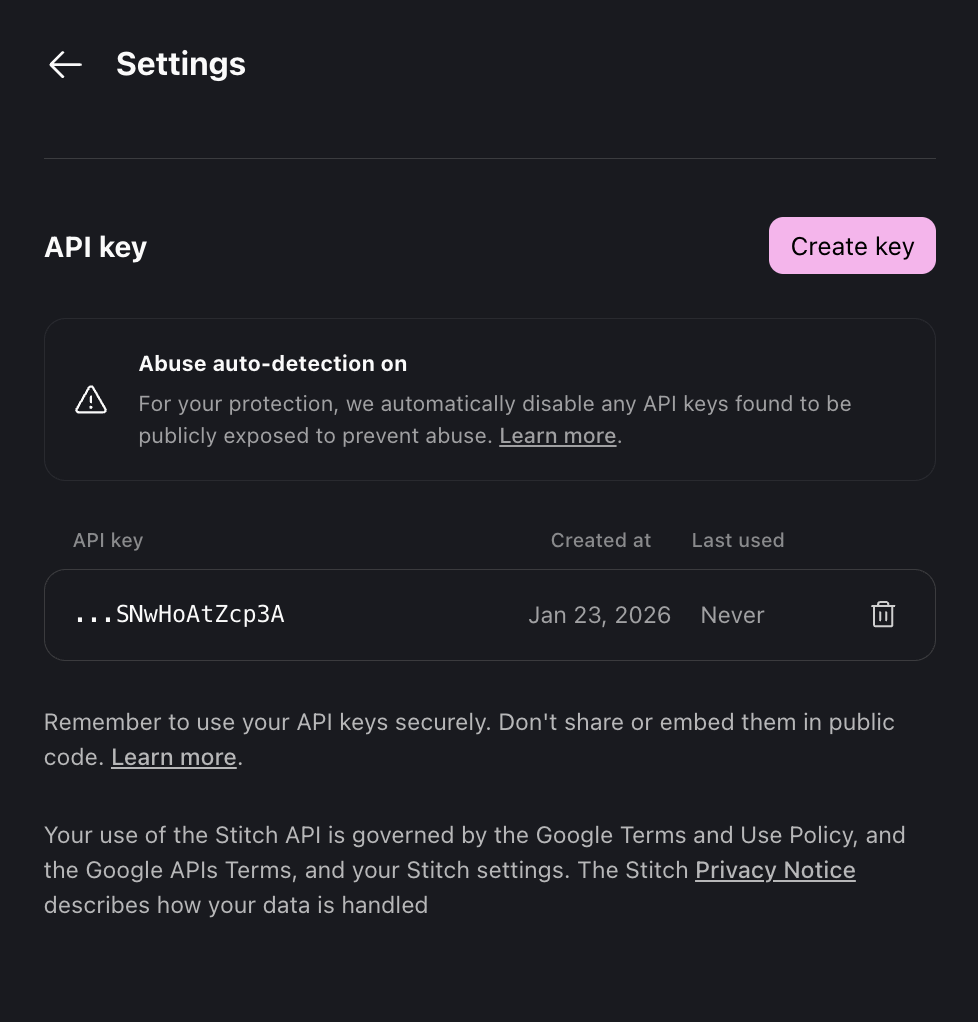
Task: Click the Created at column header
Action: point(600,541)
